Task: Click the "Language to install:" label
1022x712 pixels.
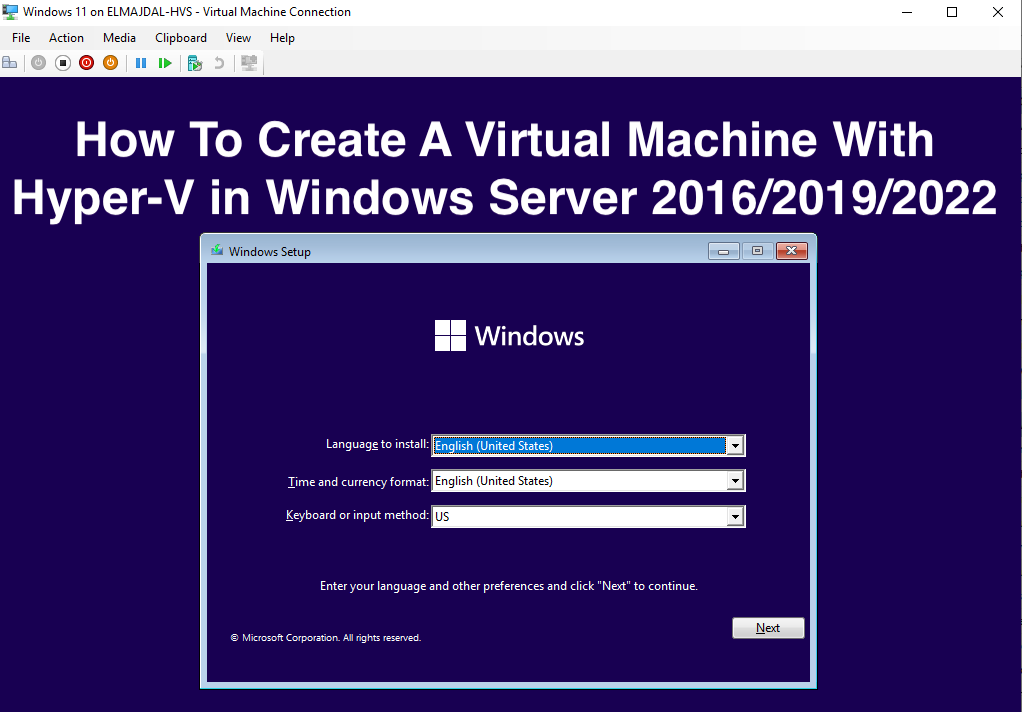Action: (377, 444)
